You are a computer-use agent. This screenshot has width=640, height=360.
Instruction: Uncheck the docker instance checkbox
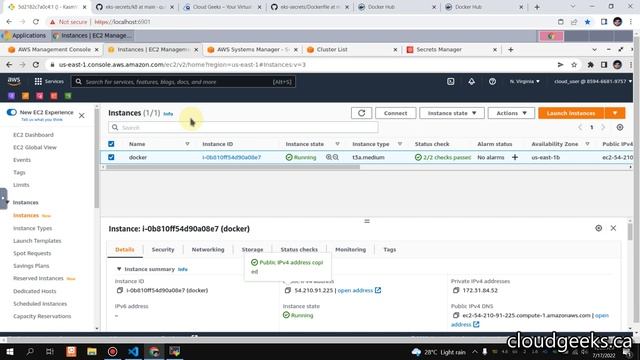pos(111,157)
